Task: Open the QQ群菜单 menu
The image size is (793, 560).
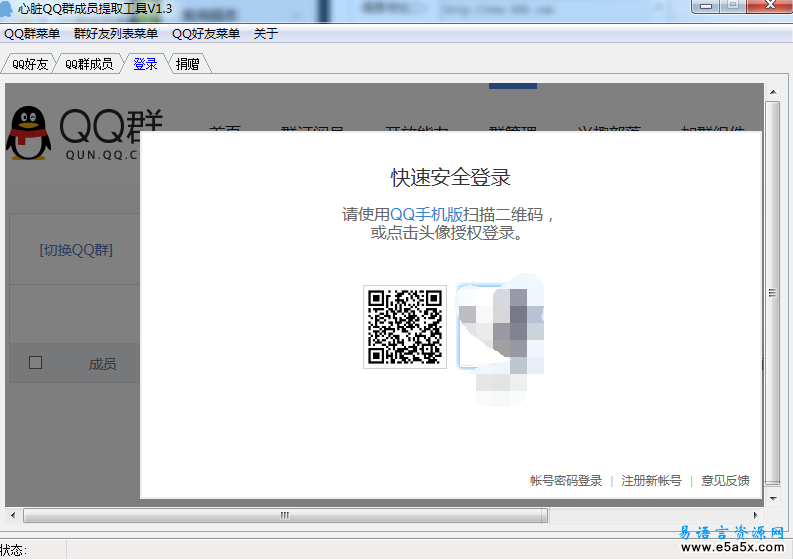Action: [x=32, y=34]
